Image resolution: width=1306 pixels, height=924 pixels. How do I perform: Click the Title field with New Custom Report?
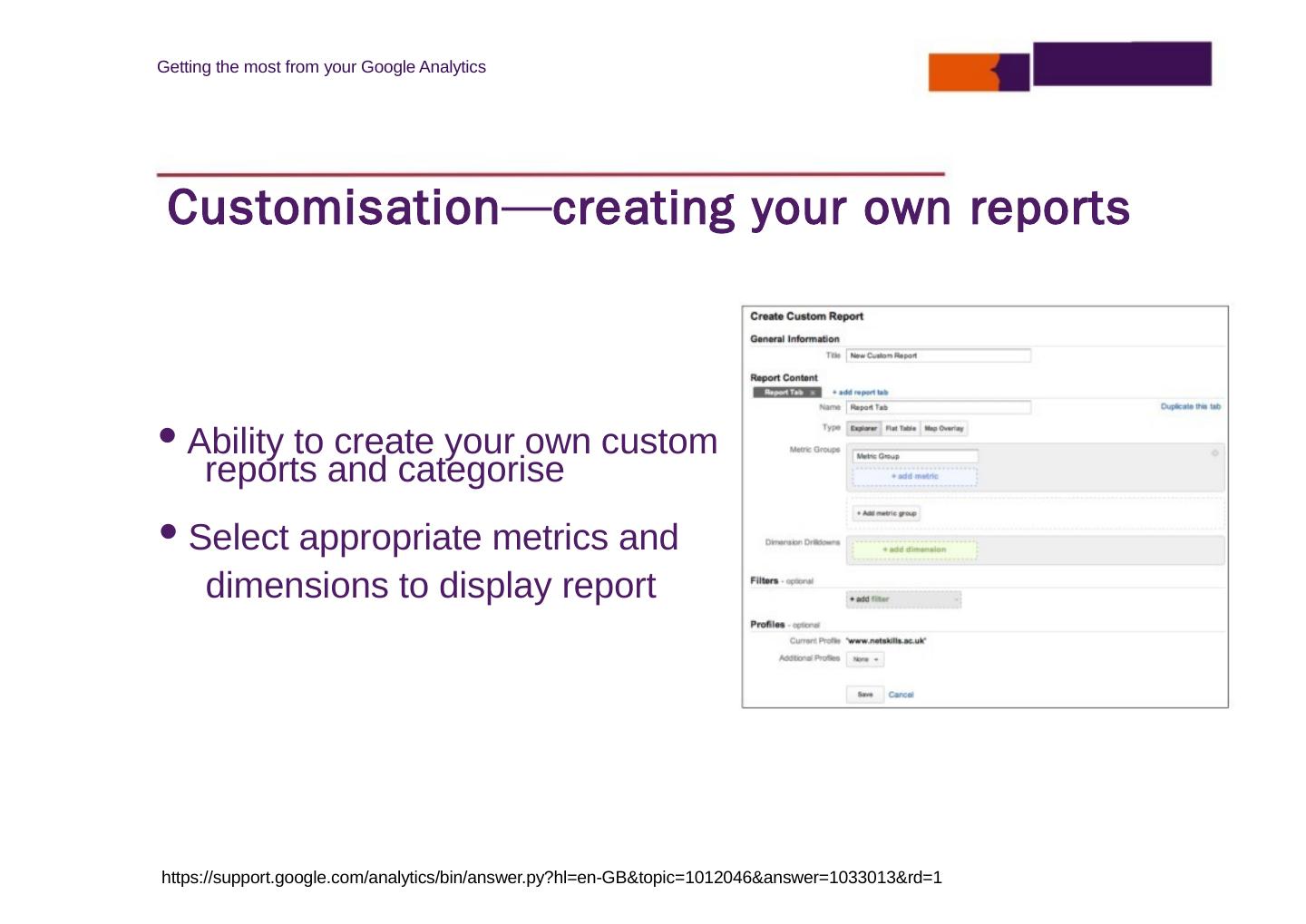click(x=938, y=355)
